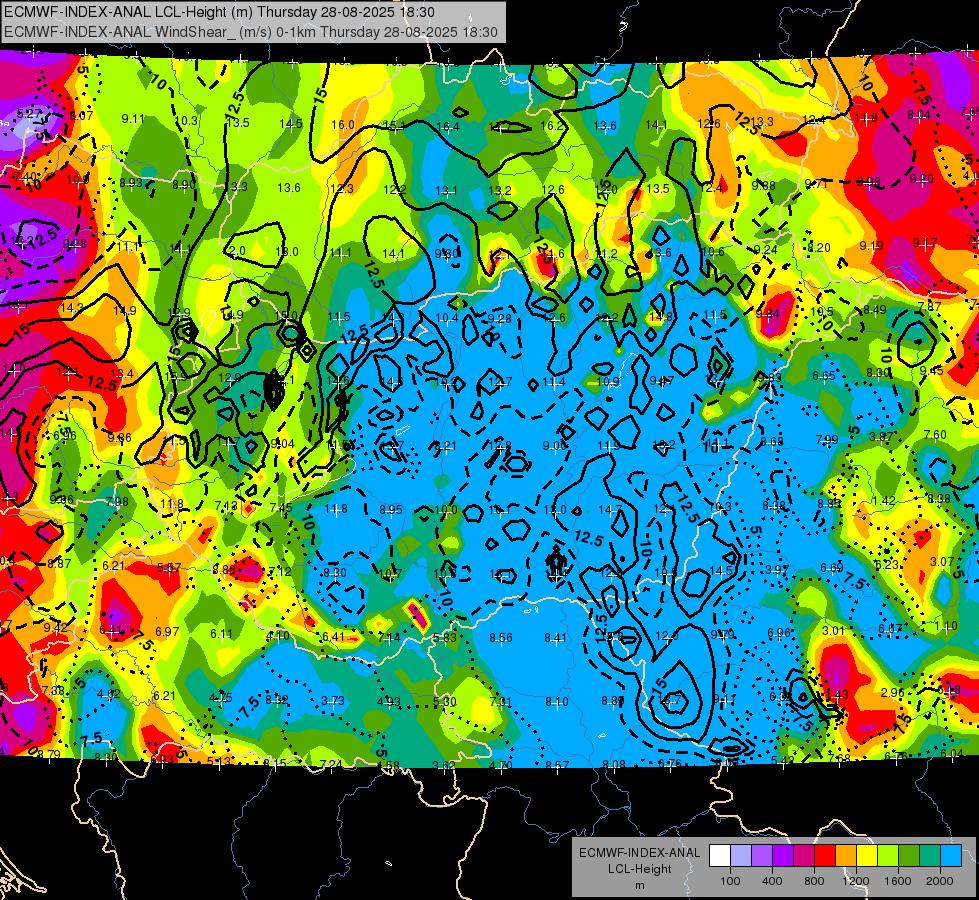Click the grid value 8.07

click(81, 116)
